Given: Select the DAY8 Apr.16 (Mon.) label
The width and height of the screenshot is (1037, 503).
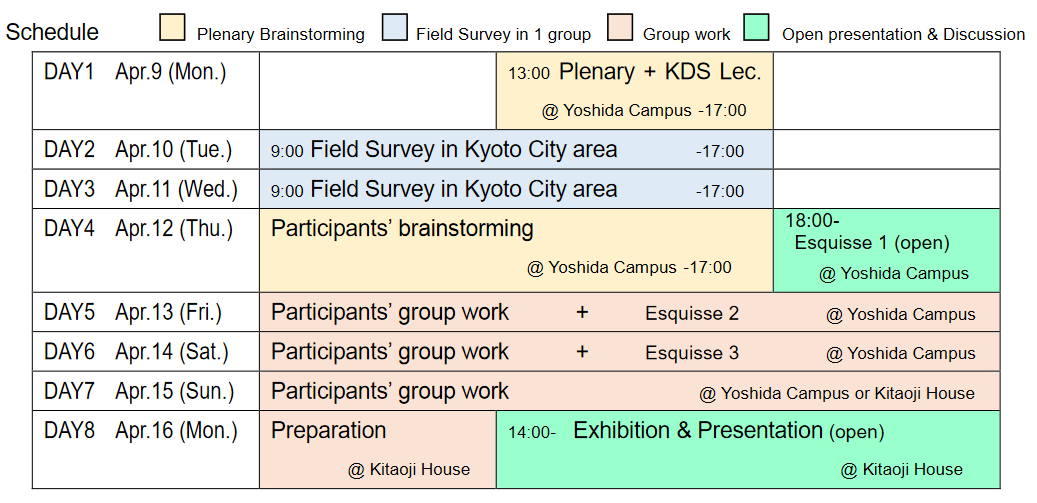Looking at the screenshot, I should tap(141, 431).
